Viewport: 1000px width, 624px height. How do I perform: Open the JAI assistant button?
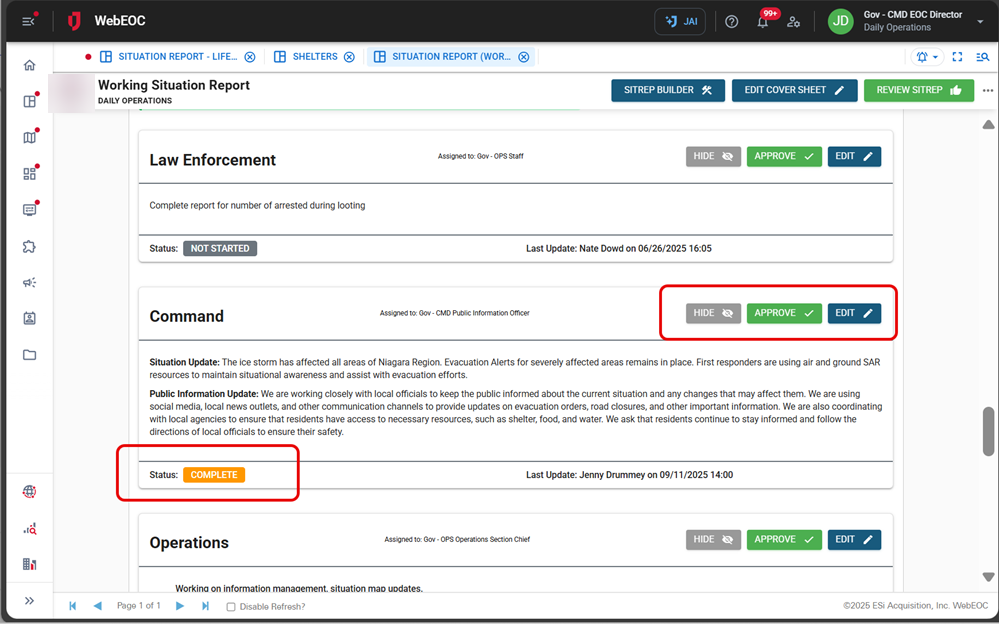pyautogui.click(x=679, y=21)
